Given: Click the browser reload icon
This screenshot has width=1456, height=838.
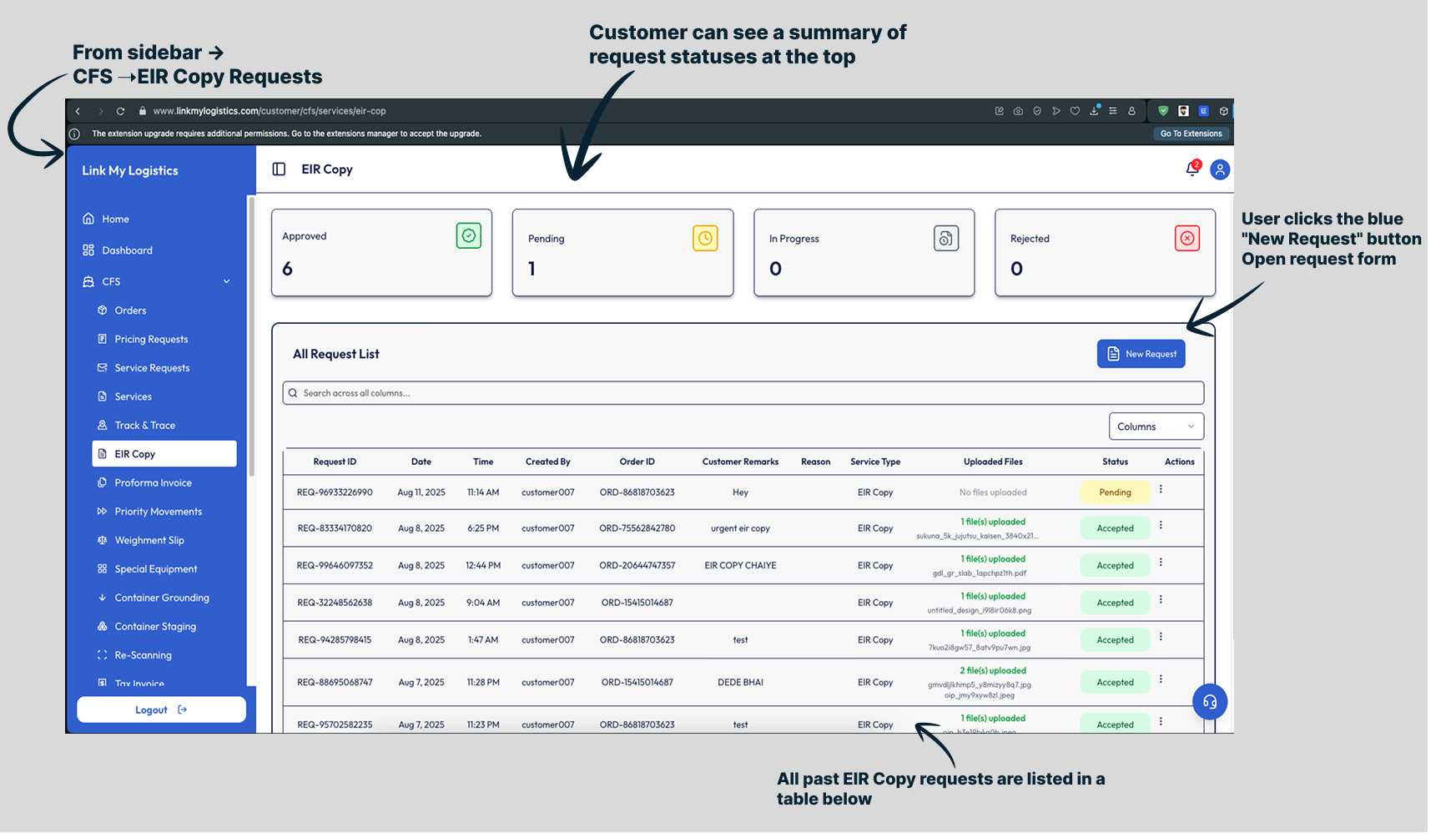Looking at the screenshot, I should pos(120,111).
